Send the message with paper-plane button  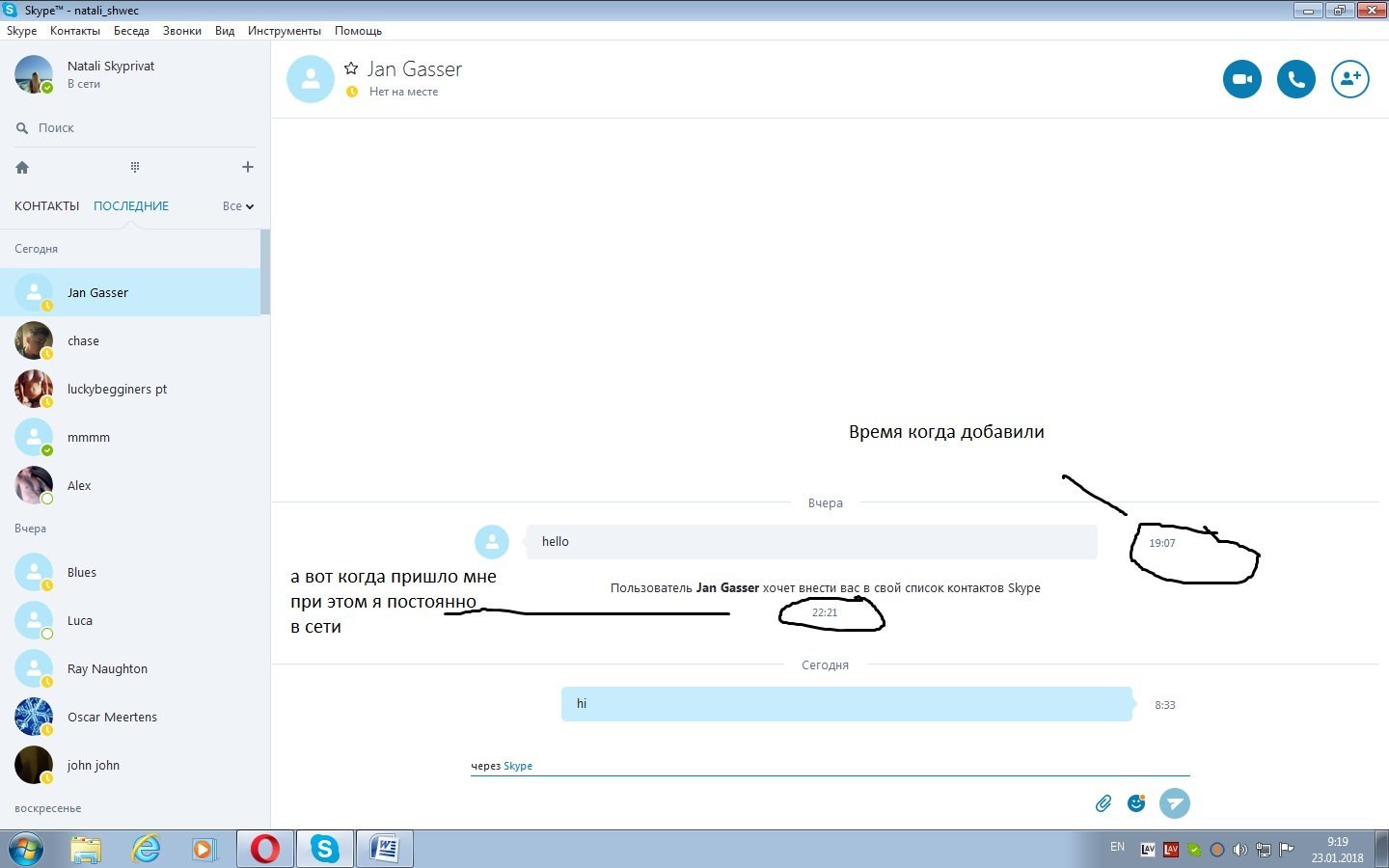click(x=1174, y=802)
